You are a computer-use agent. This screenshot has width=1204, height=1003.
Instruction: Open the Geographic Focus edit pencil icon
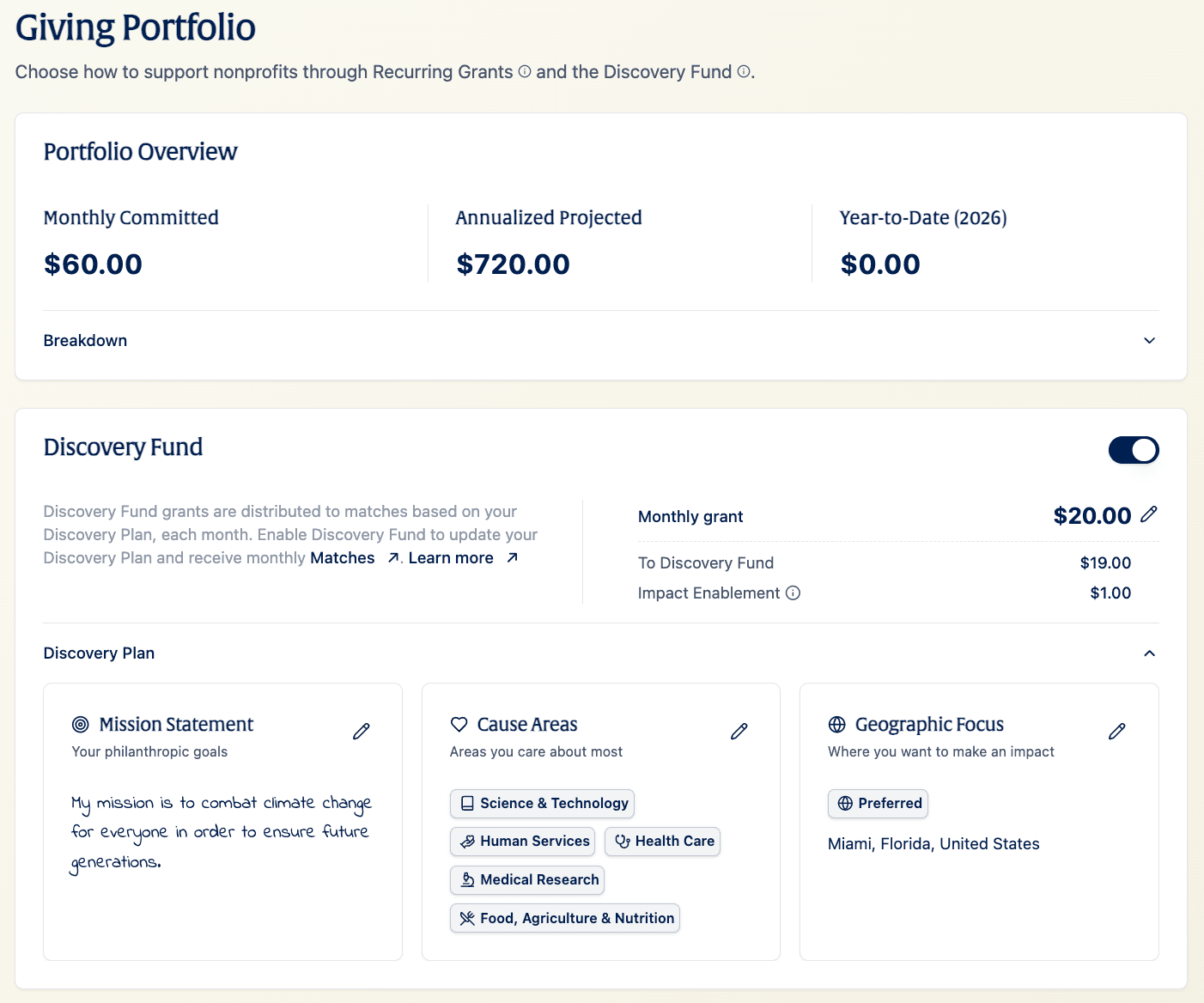coord(1116,731)
